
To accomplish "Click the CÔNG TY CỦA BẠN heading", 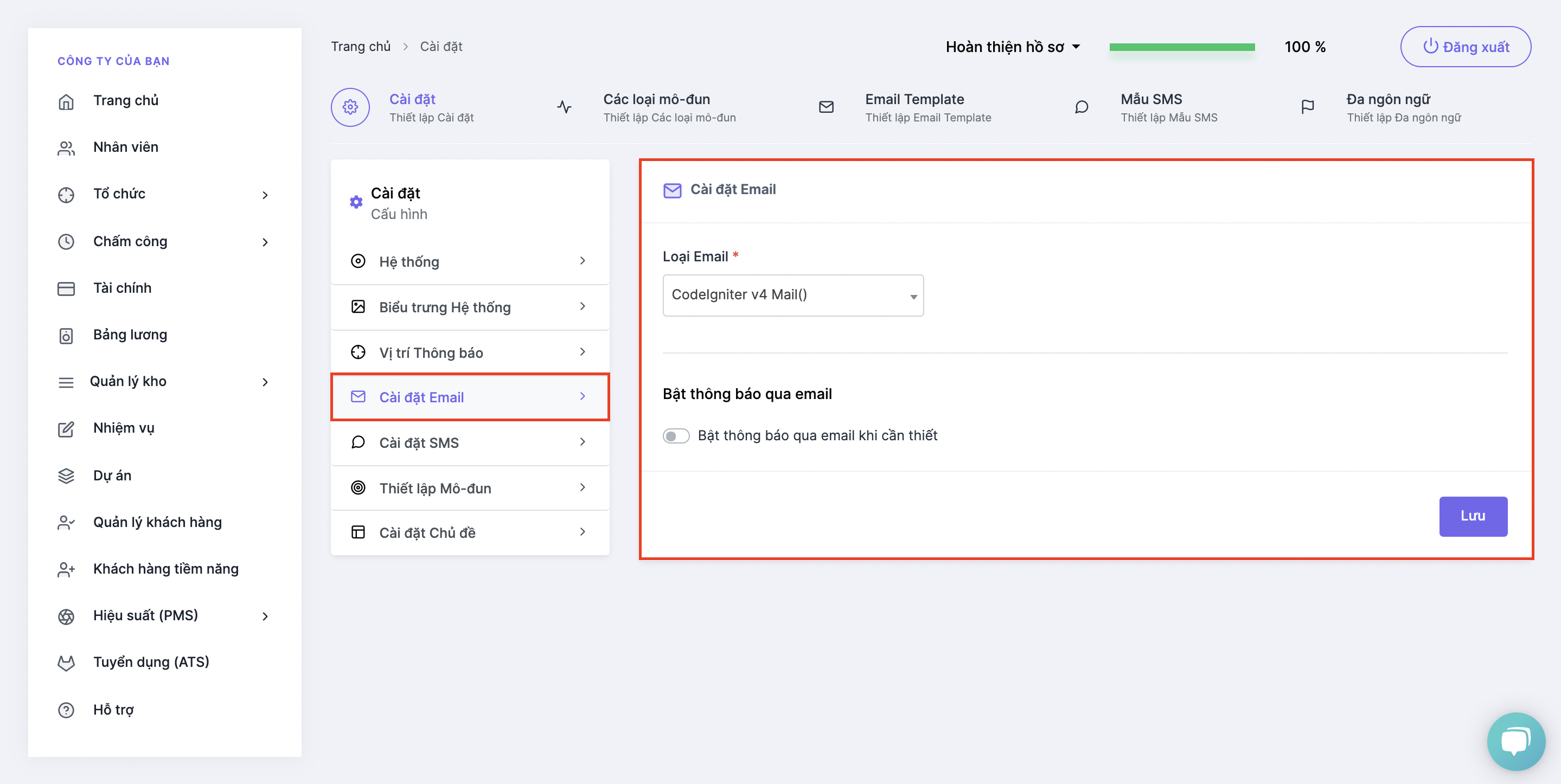I will 113,61.
